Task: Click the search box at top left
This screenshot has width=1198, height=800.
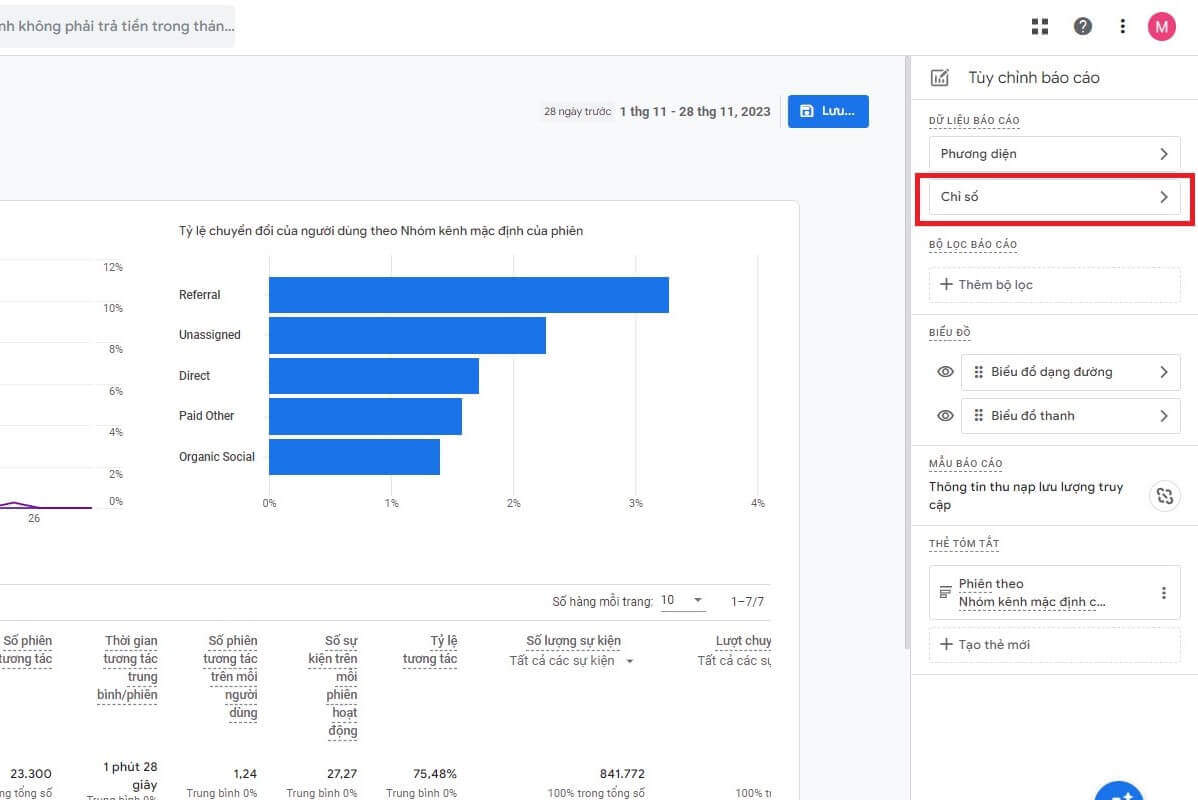Action: pyautogui.click(x=117, y=26)
